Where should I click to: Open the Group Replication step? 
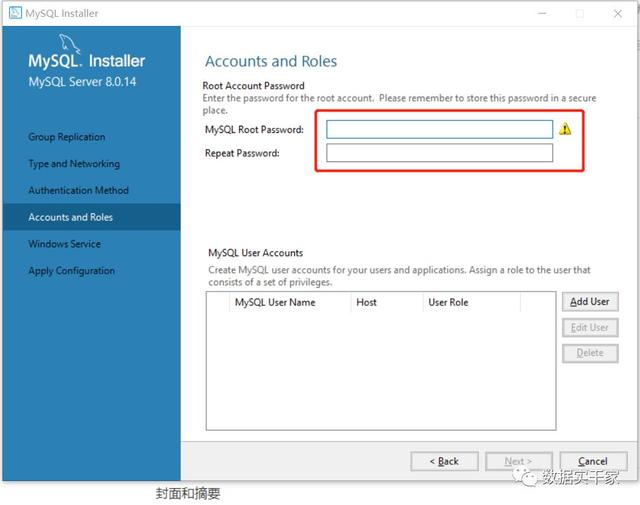point(67,137)
